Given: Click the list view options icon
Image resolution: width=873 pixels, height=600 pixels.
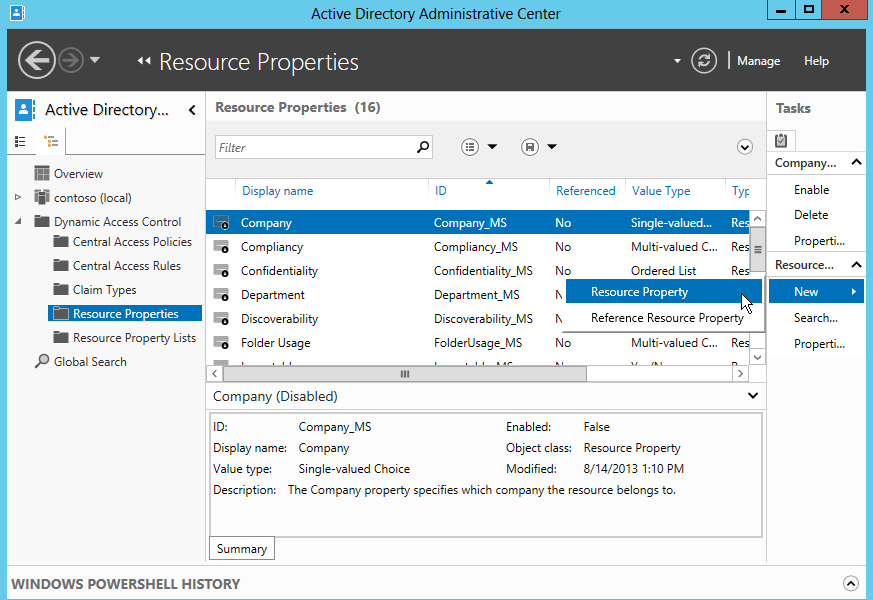Looking at the screenshot, I should (x=470, y=147).
